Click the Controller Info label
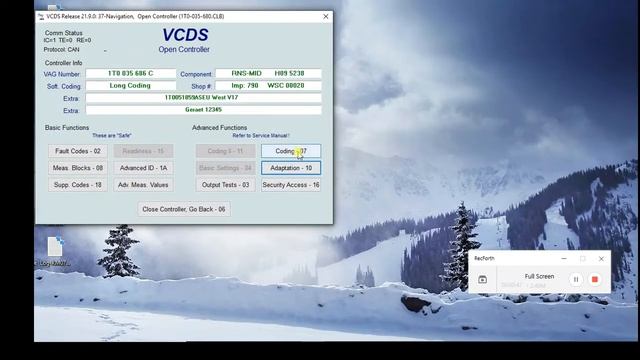 64,63
